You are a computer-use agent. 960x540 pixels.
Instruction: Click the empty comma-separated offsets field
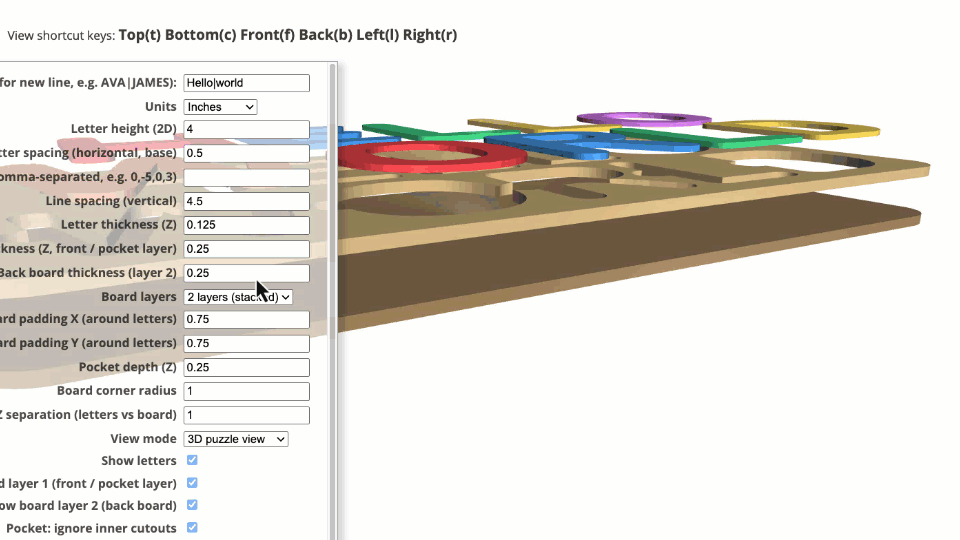246,178
